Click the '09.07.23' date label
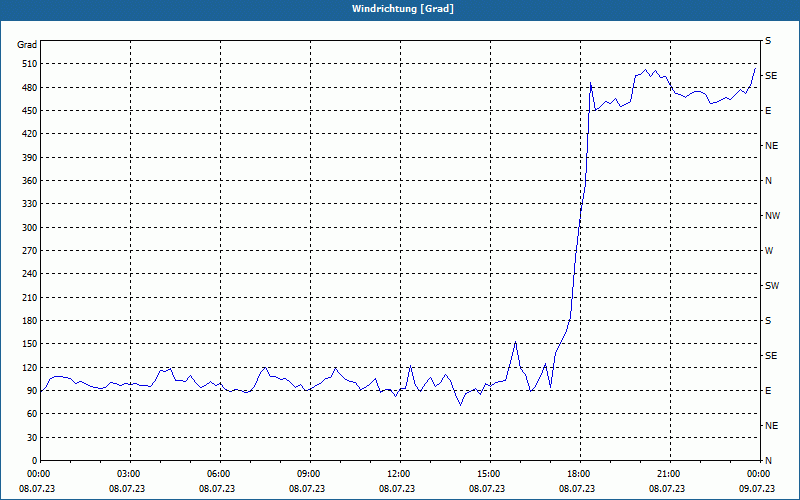Viewport: 800px width, 500px height. [757, 488]
